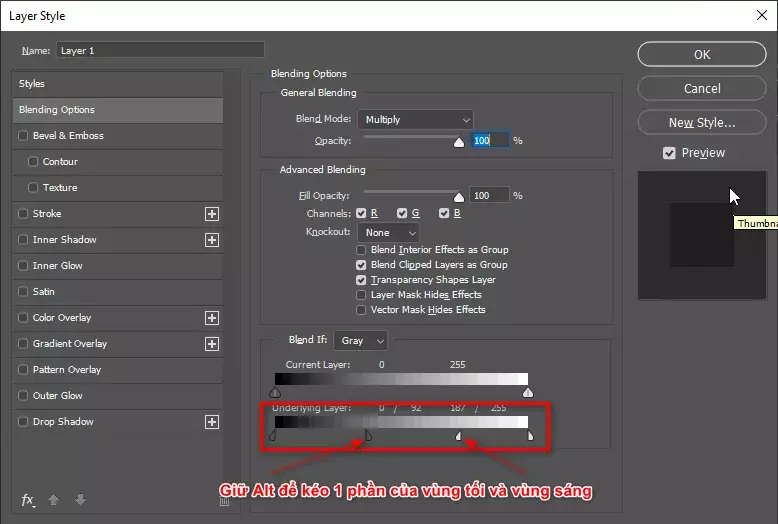The image size is (778, 524).
Task: Select Blending Options in left list
Action: [x=118, y=110]
